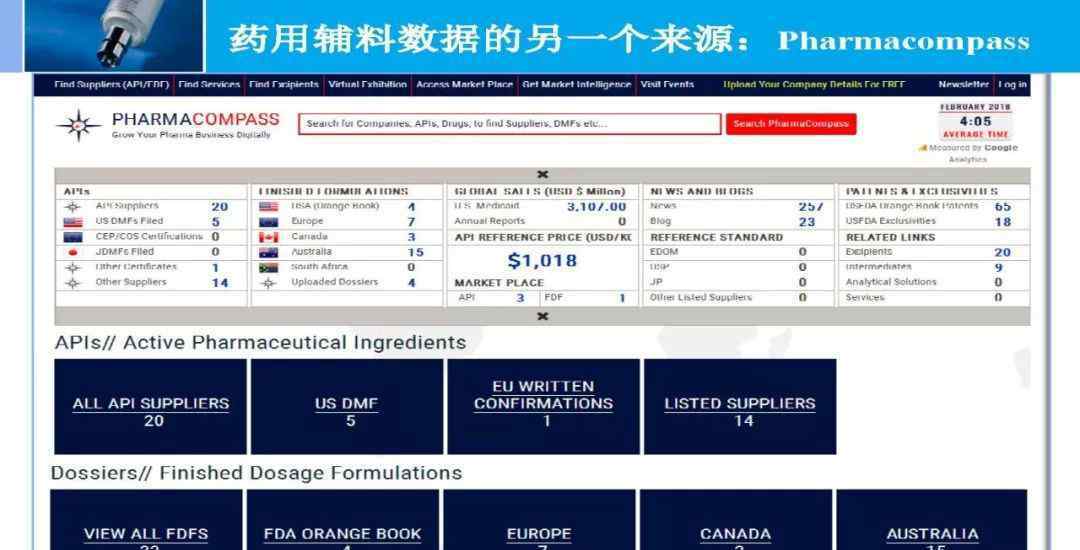Open the Find Services menu

click(x=209, y=85)
